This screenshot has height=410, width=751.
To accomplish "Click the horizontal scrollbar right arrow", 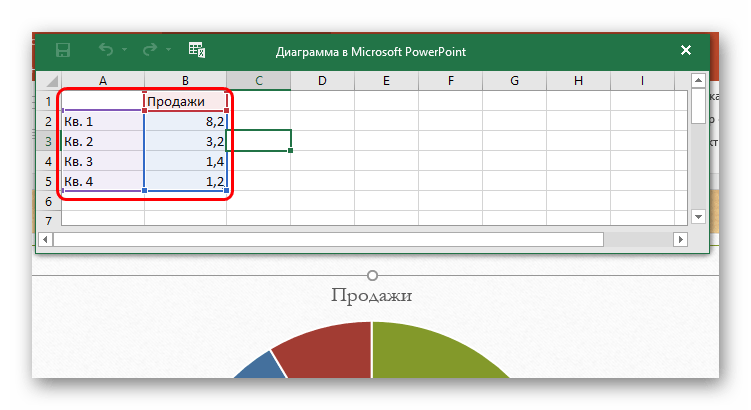I will [x=681, y=239].
